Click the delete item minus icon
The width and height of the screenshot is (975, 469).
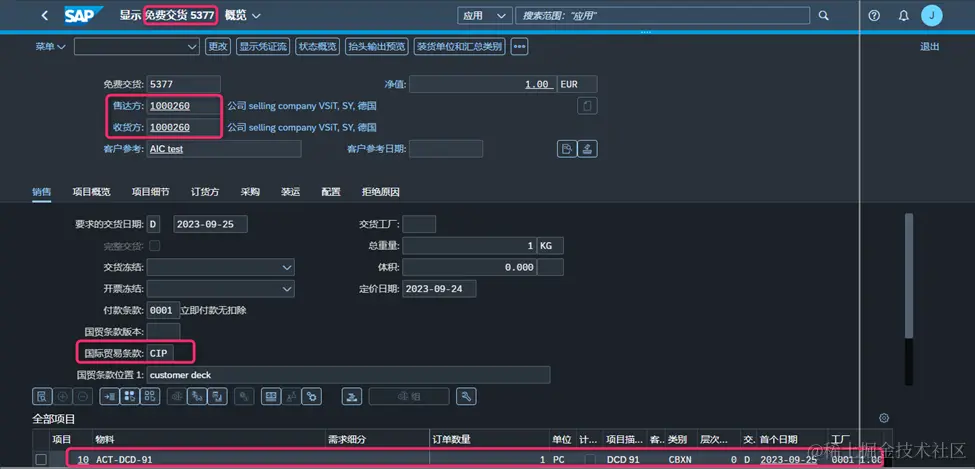click(83, 396)
